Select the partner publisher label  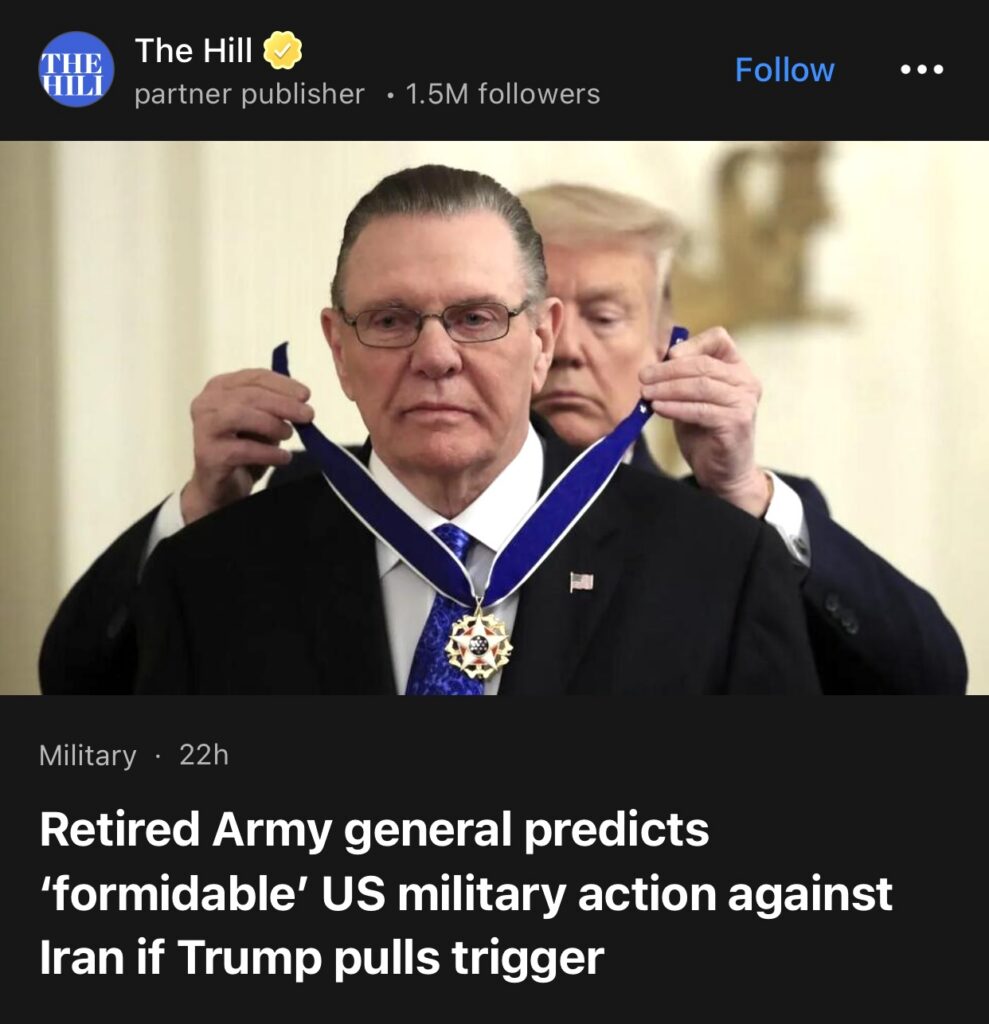(249, 94)
